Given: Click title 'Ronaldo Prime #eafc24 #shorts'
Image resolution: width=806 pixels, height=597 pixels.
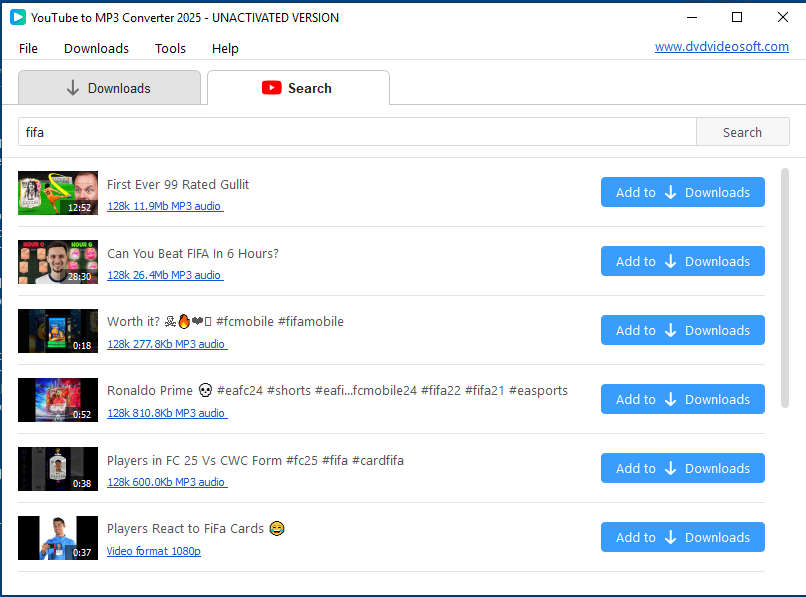Looking at the screenshot, I should tap(337, 391).
